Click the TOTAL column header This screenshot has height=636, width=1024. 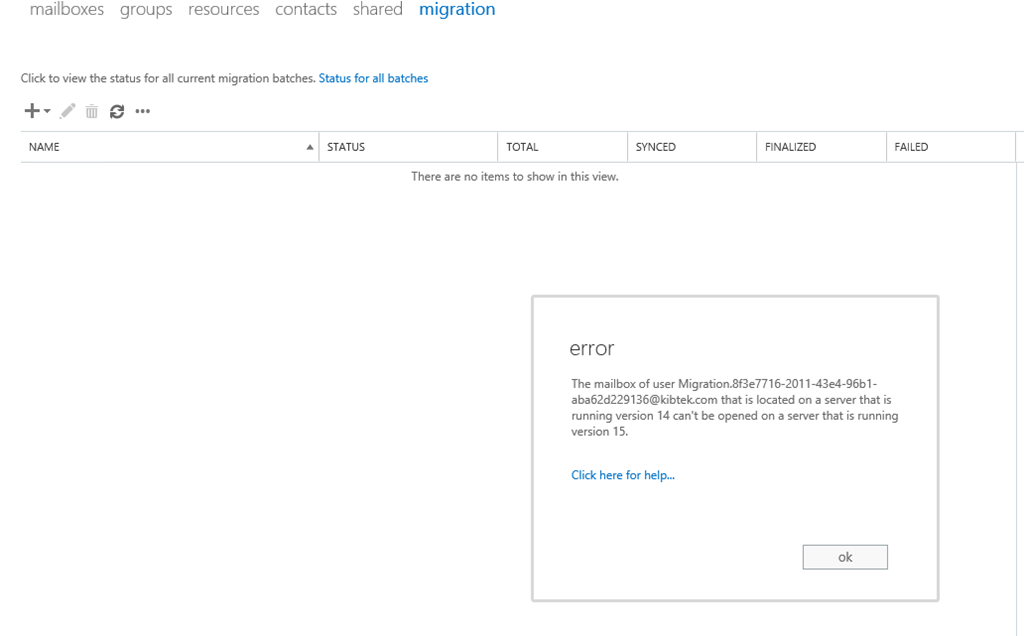pos(562,147)
